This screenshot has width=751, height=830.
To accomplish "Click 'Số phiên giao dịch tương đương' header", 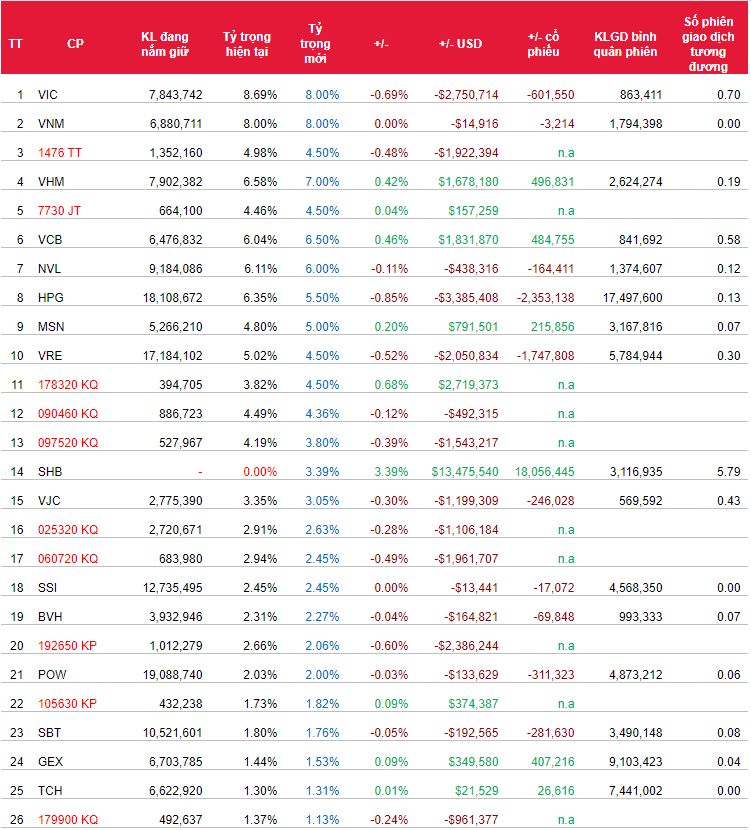I will [x=708, y=44].
